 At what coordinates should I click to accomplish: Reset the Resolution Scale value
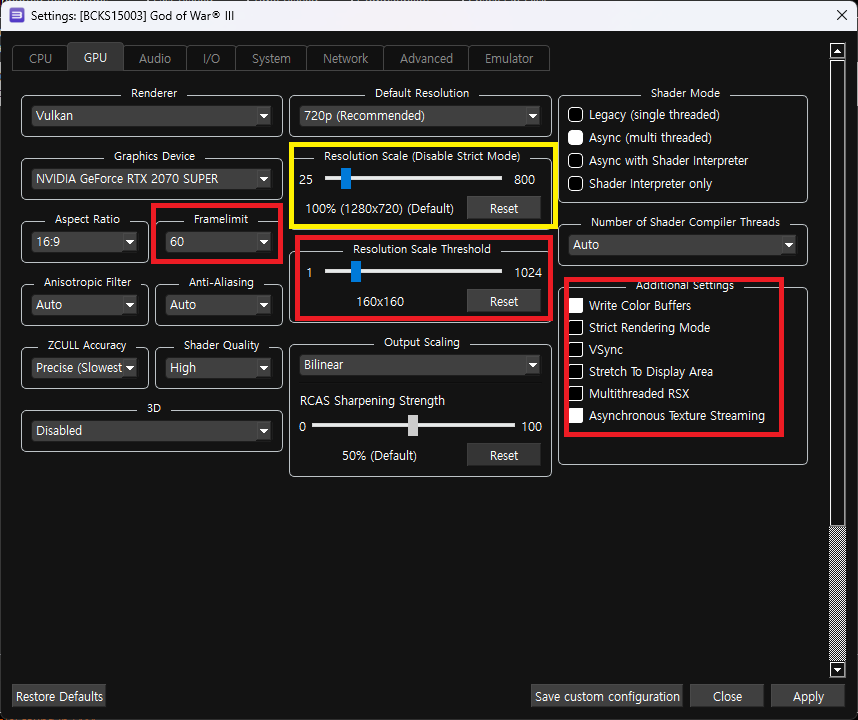[x=503, y=209]
